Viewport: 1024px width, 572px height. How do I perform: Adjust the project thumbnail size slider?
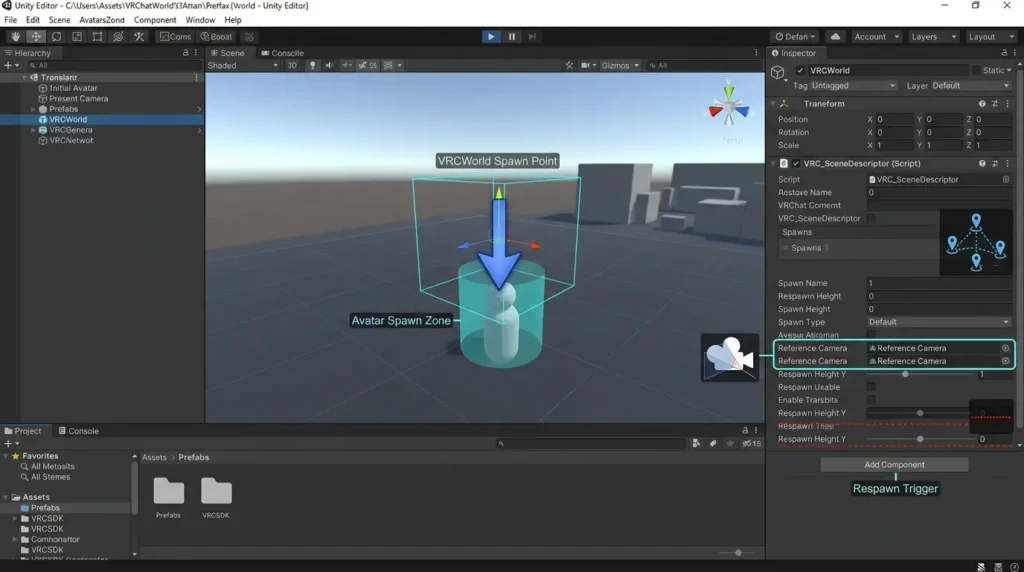point(736,552)
